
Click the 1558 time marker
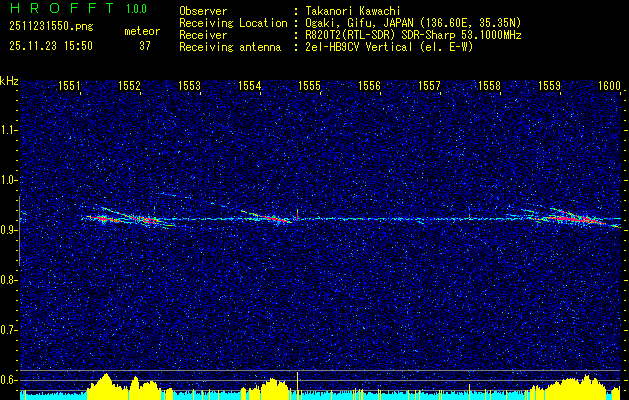(489, 85)
